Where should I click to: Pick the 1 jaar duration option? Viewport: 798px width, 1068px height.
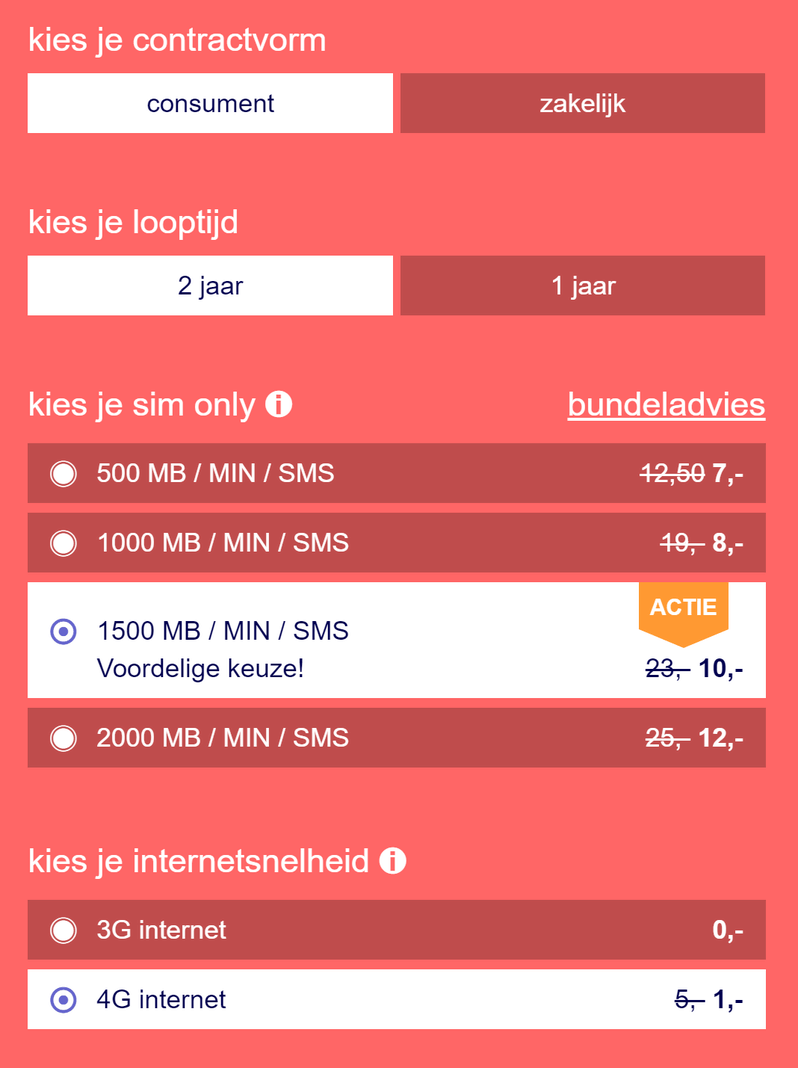(582, 286)
